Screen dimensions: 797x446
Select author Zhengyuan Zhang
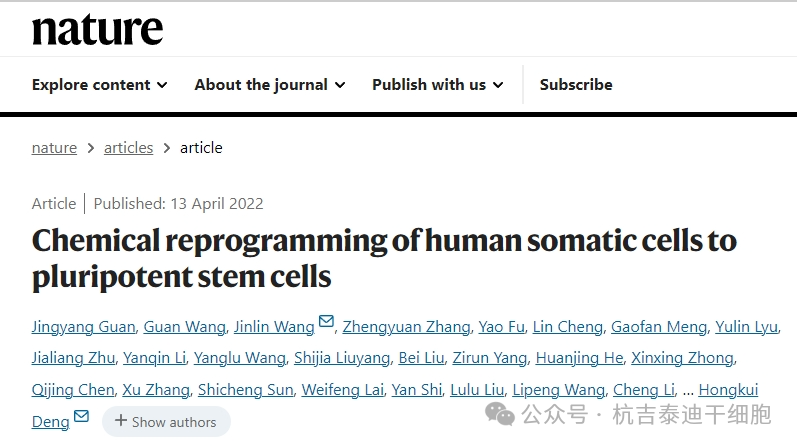click(406, 327)
